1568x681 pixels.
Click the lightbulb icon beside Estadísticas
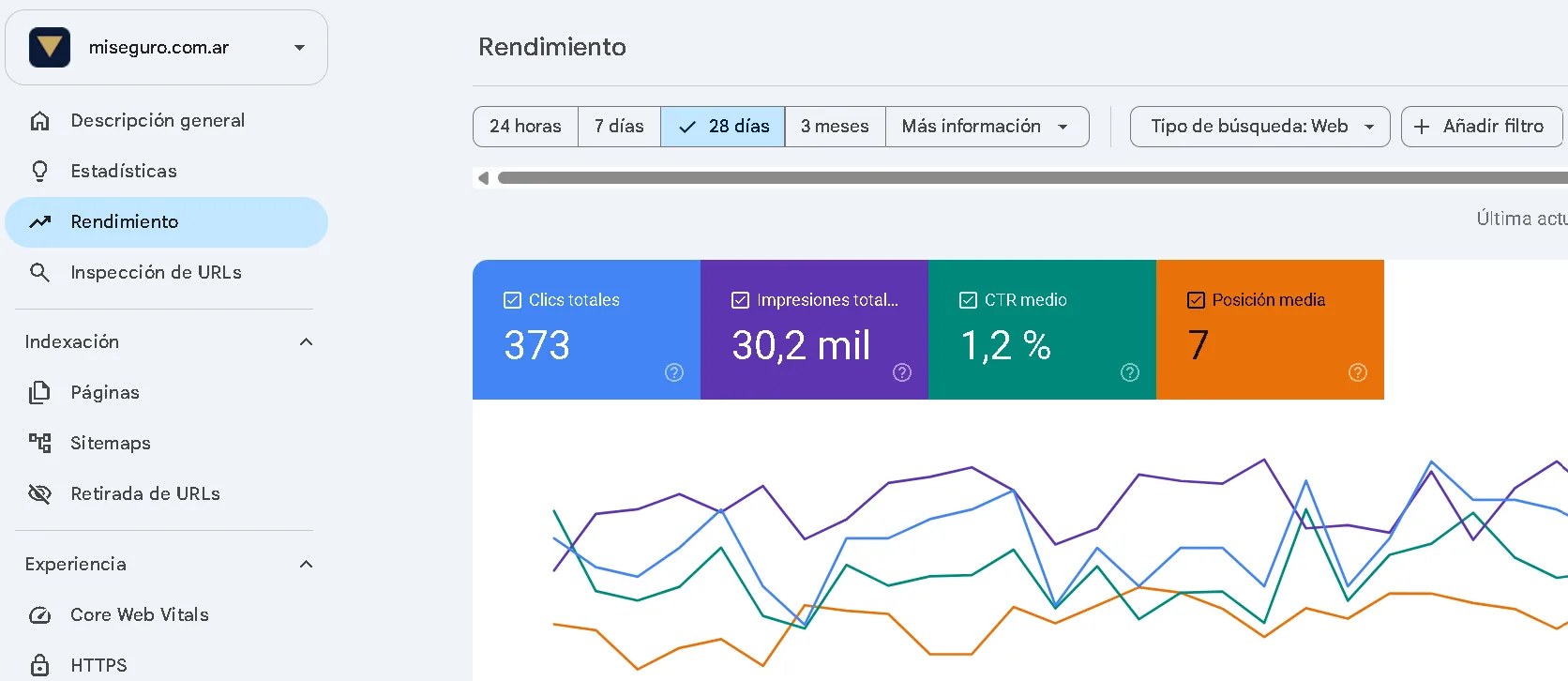click(x=39, y=172)
